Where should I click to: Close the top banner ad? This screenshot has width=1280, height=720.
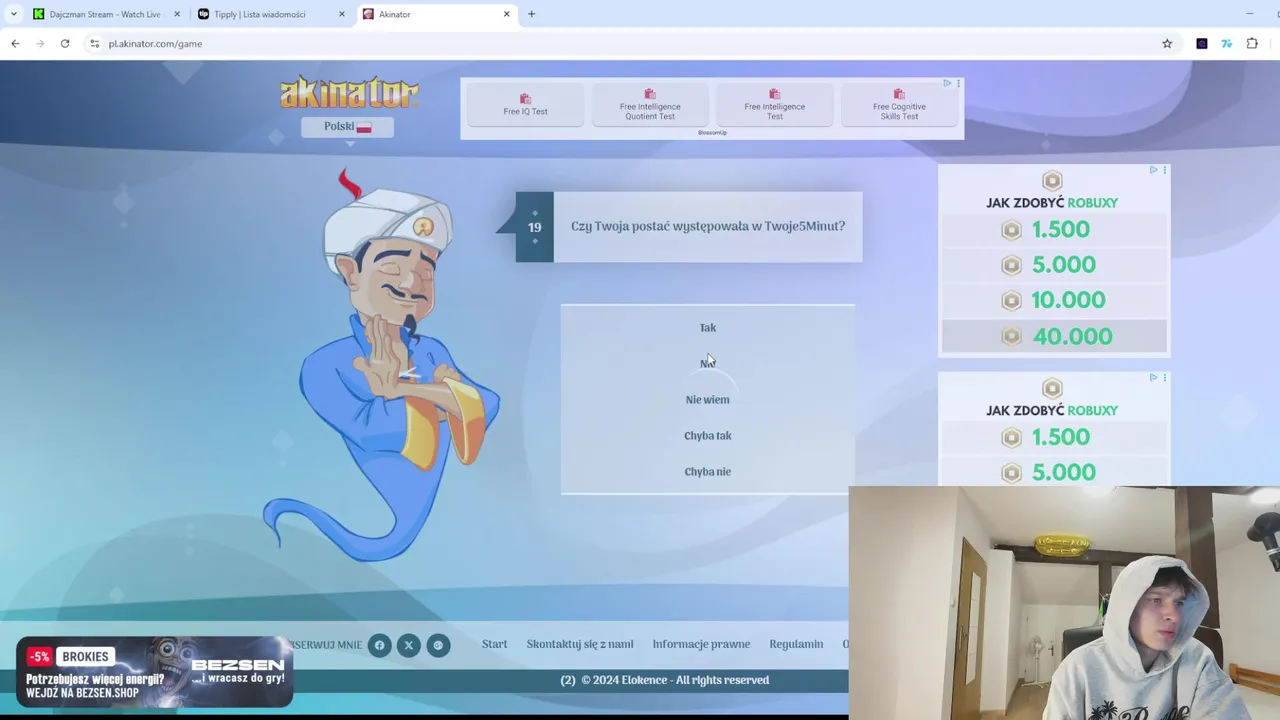click(x=958, y=83)
